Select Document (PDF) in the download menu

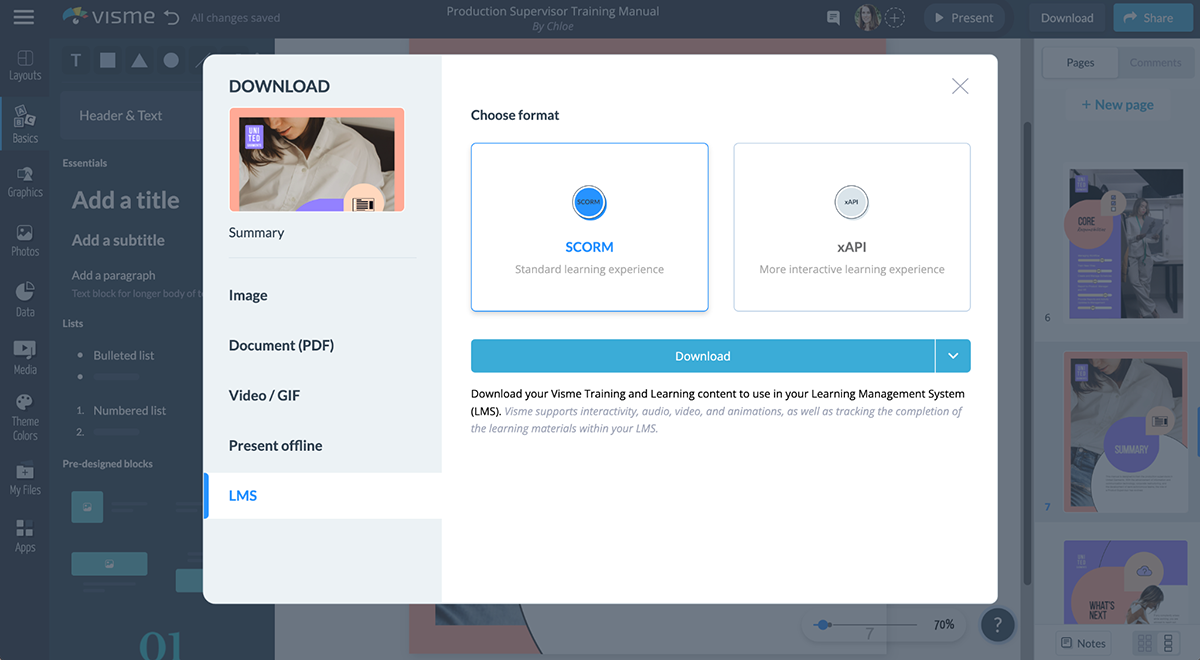coord(282,345)
